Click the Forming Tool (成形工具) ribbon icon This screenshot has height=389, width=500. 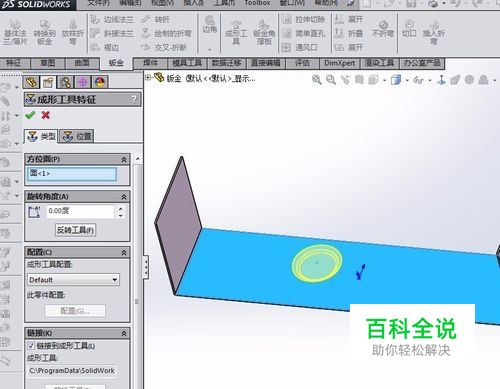236,32
